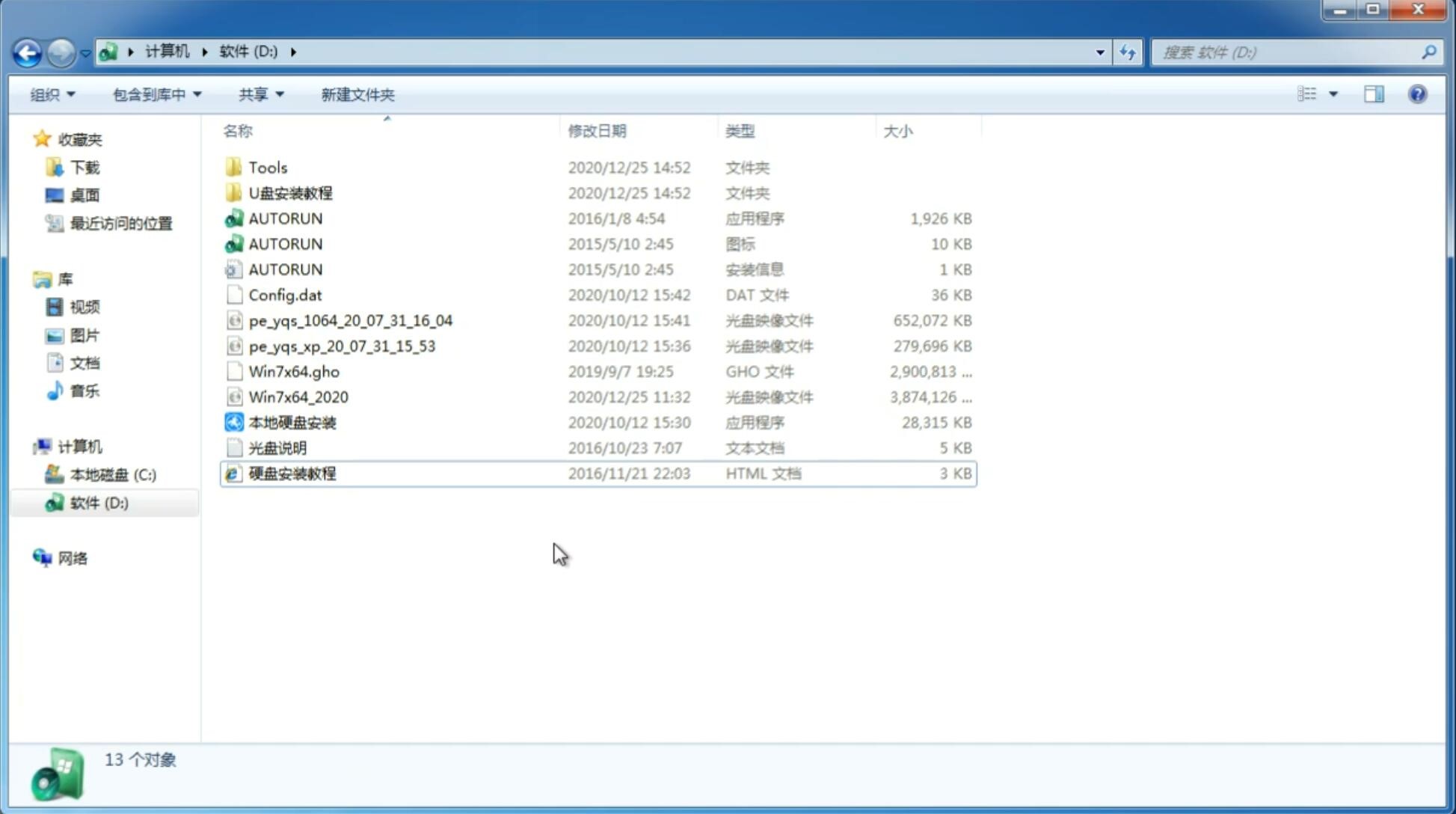Viewport: 1456px width, 814px height.
Task: Open Config.dat DAT file
Action: tap(285, 294)
